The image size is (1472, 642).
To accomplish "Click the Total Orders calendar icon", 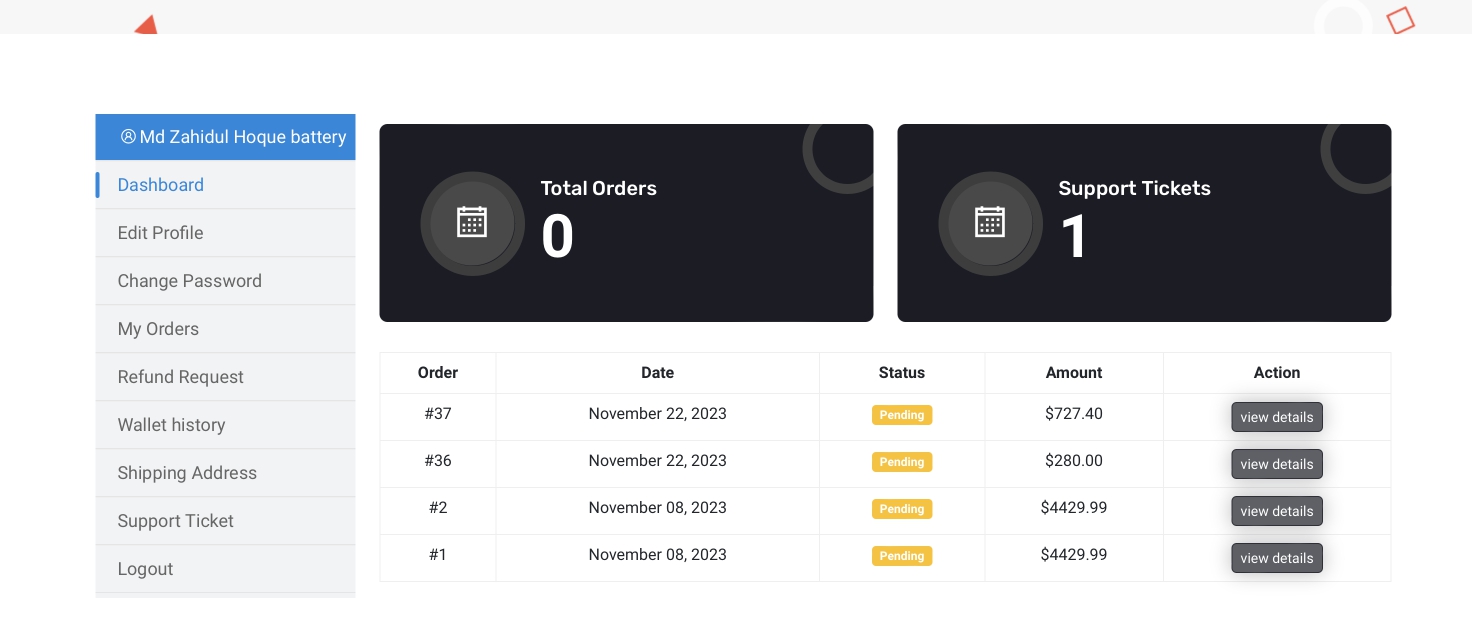I will tap(472, 222).
